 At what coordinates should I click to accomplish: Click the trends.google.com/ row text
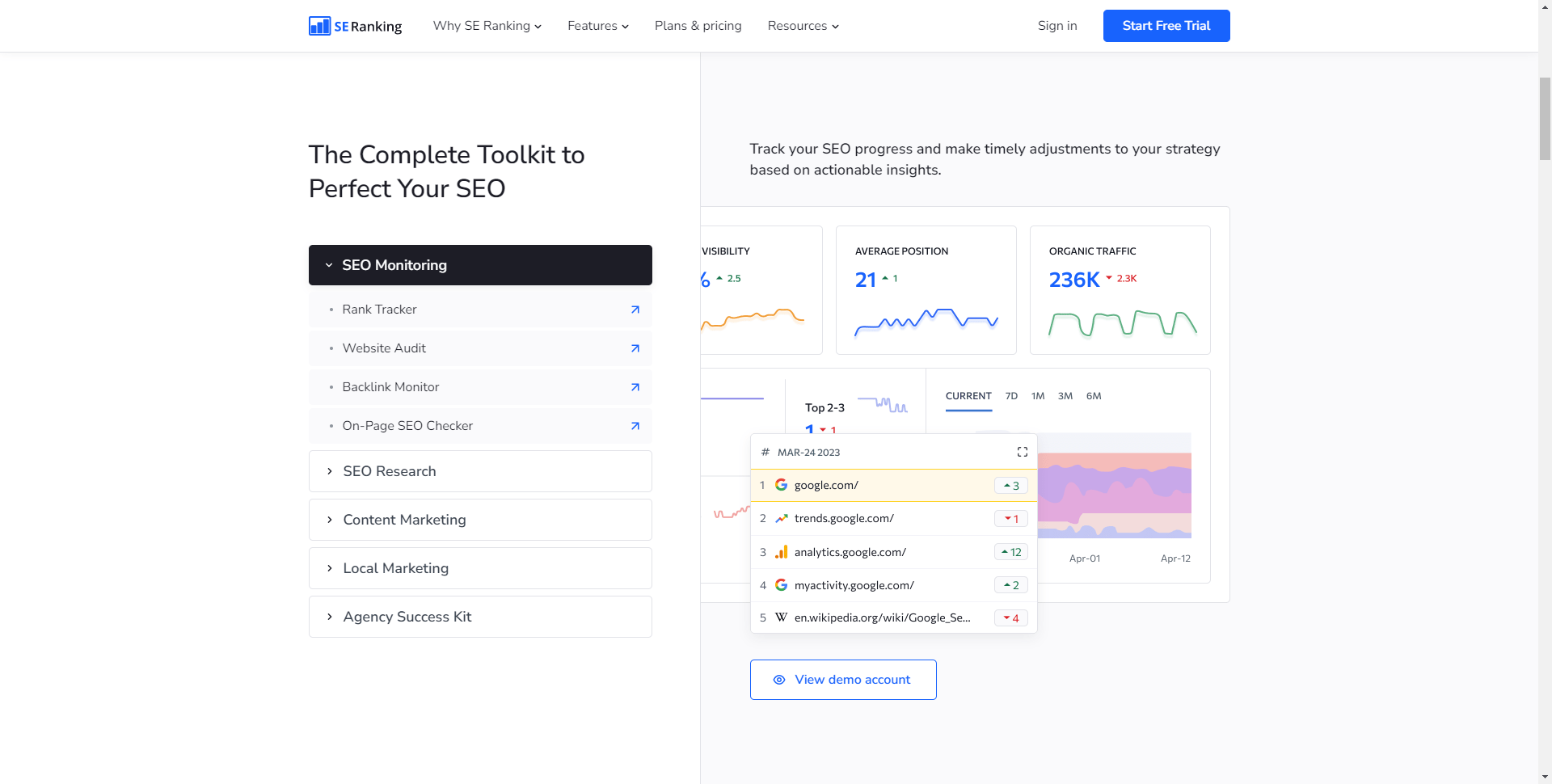pyautogui.click(x=844, y=518)
